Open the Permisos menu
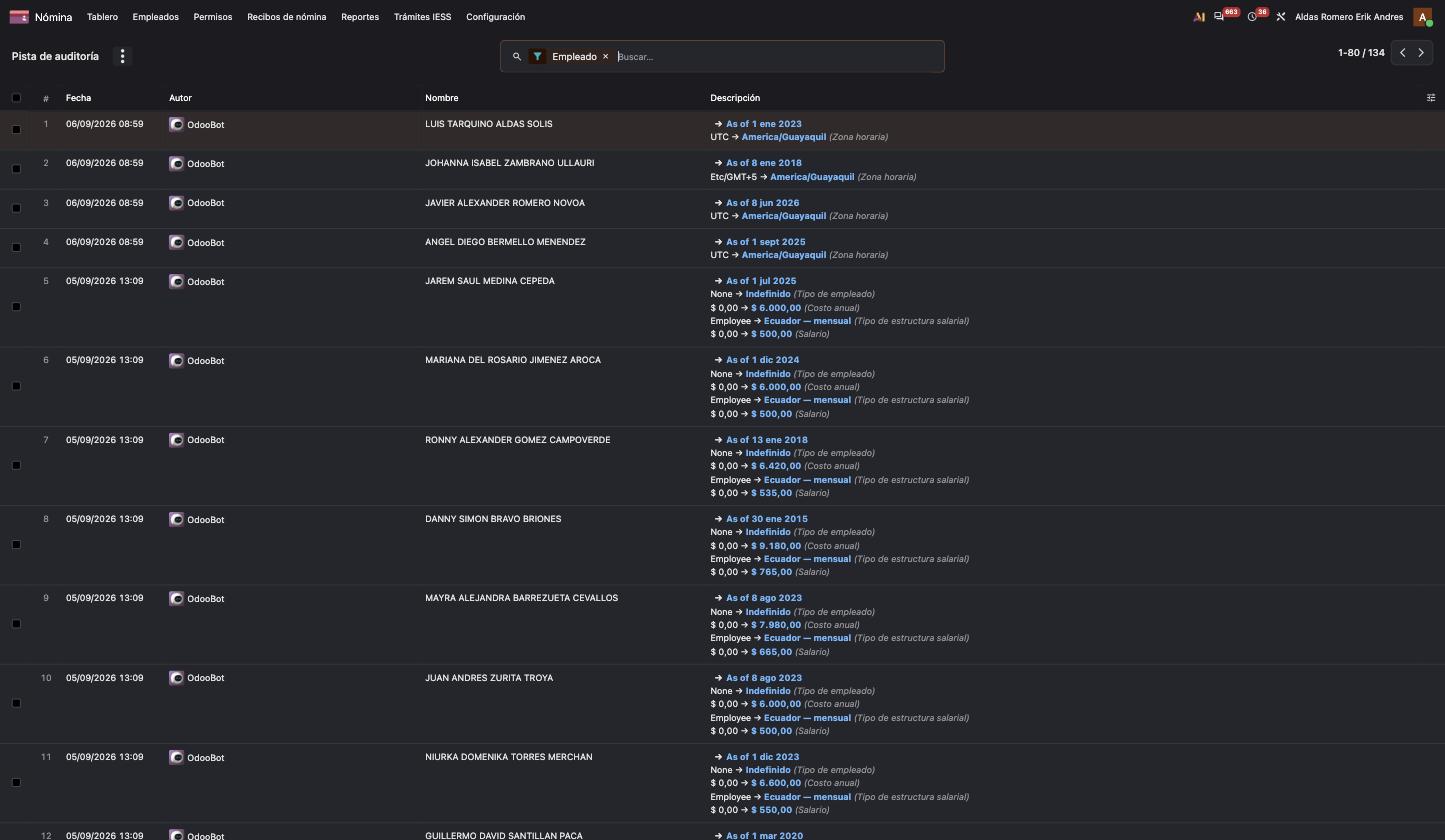The height and width of the screenshot is (840, 1445). tap(212, 17)
